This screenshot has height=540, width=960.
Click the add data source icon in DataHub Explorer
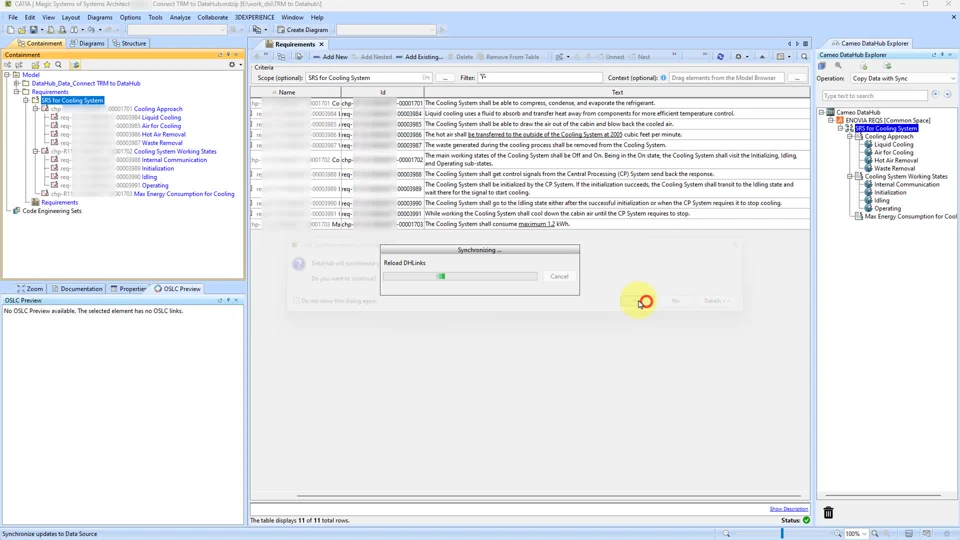863,66
